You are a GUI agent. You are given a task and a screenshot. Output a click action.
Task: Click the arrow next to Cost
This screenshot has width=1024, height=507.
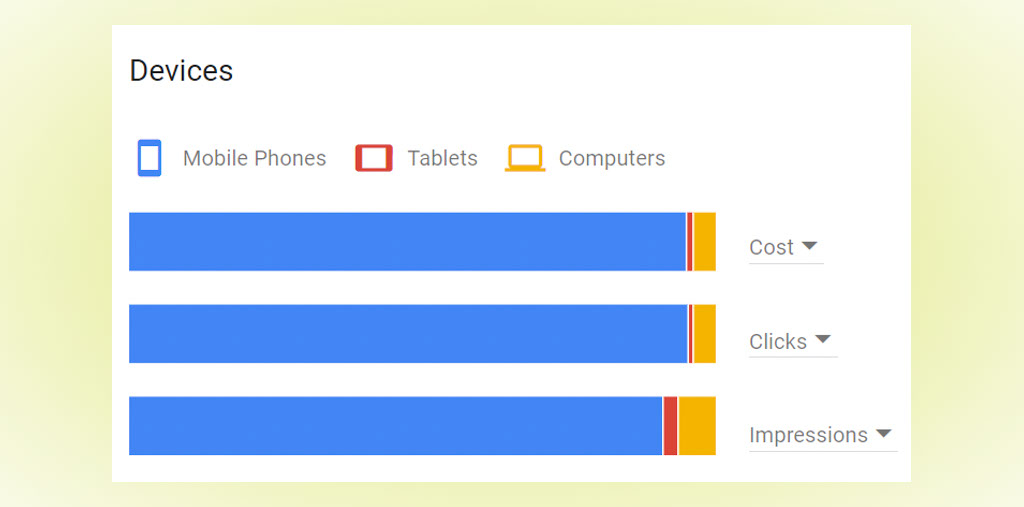(809, 246)
